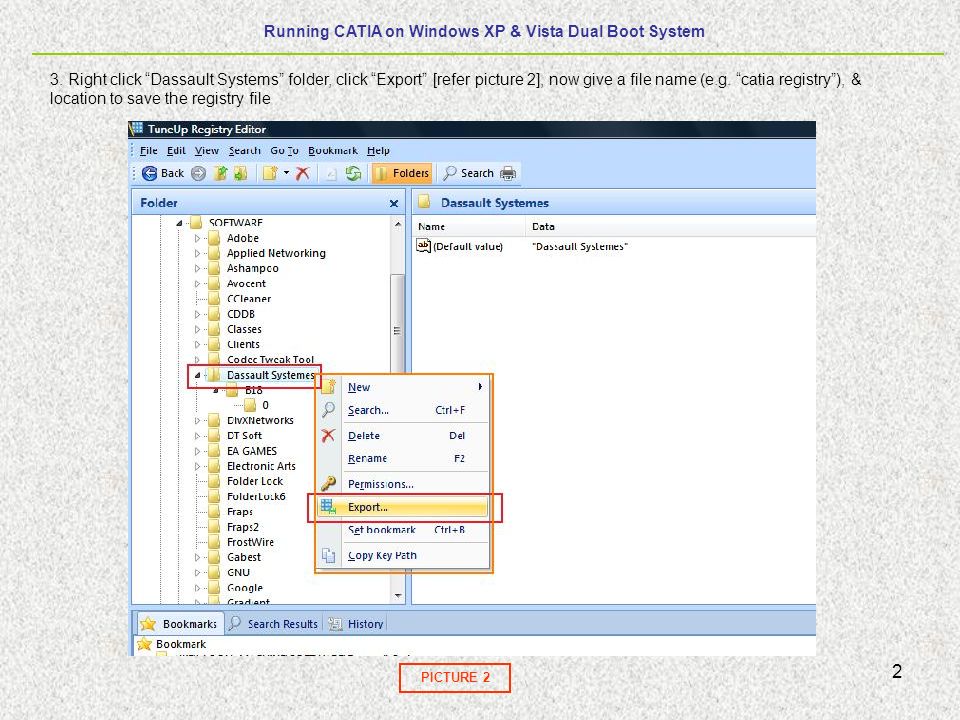This screenshot has width=960, height=720.
Task: Select the Fraps2 key
Action: 242,527
